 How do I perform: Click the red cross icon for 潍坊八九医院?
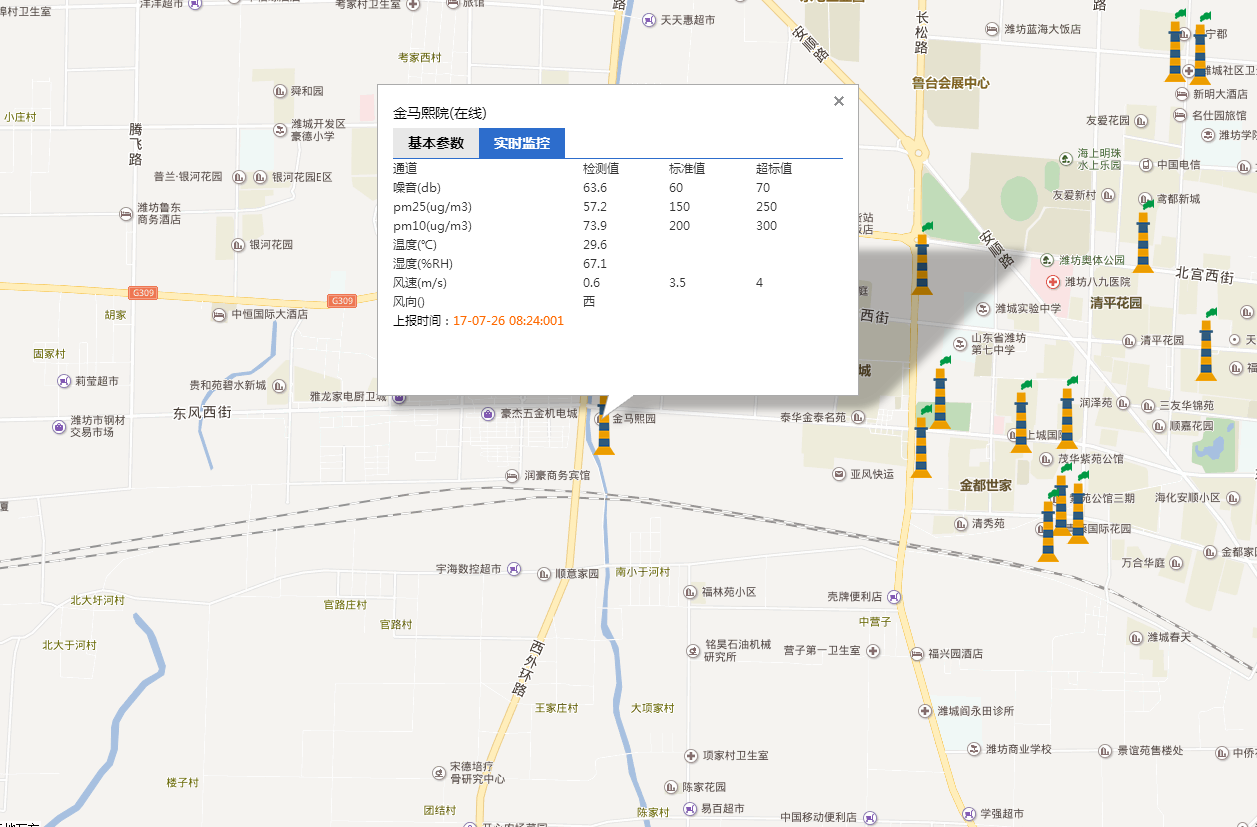(x=1053, y=282)
